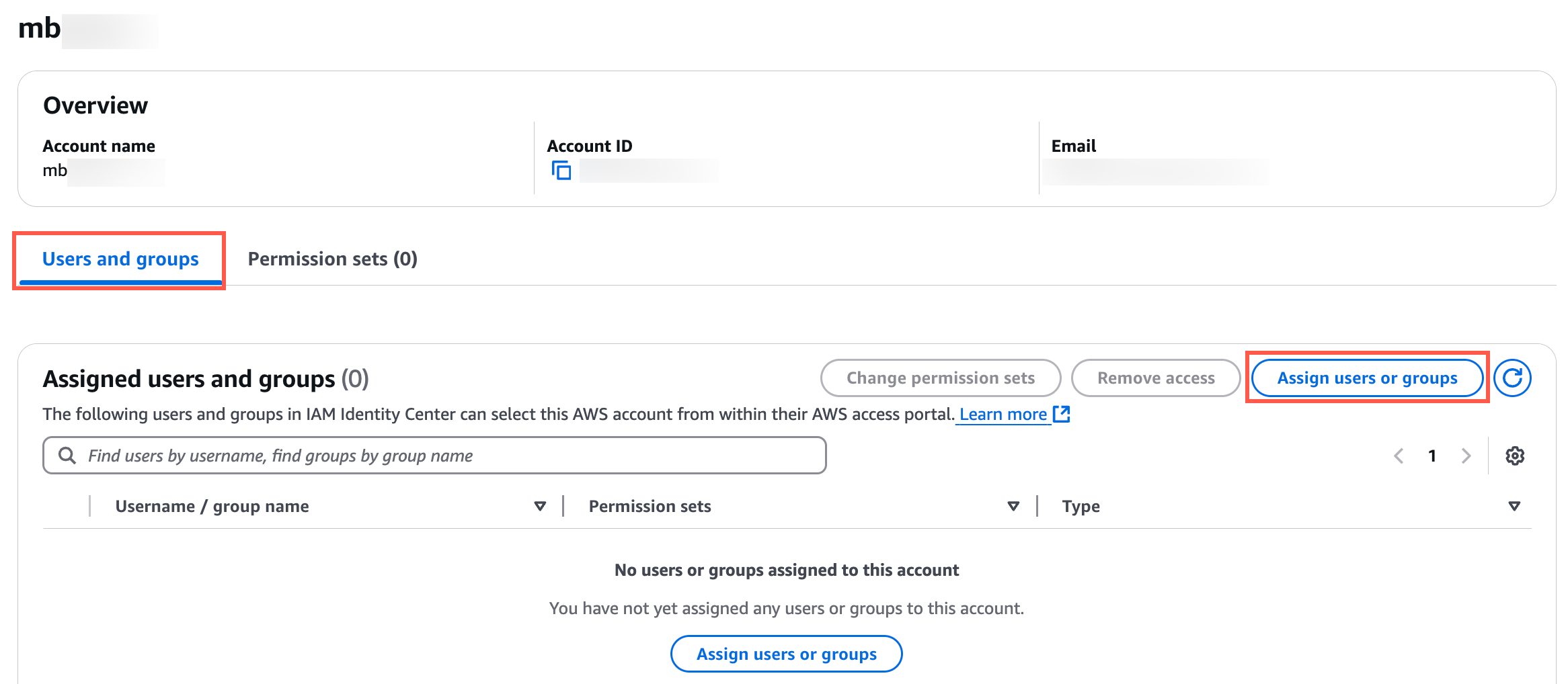
Task: Switch to Users and groups tab
Action: pyautogui.click(x=120, y=259)
